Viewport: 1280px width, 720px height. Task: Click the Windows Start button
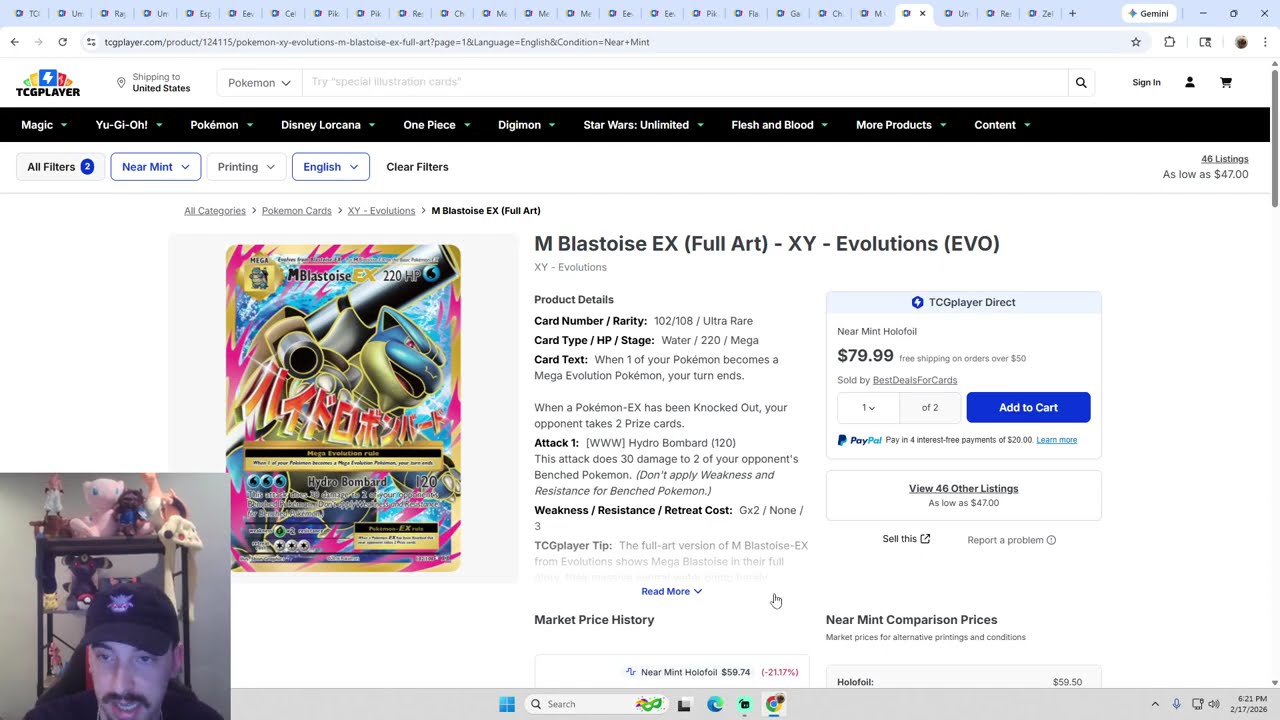coord(507,704)
